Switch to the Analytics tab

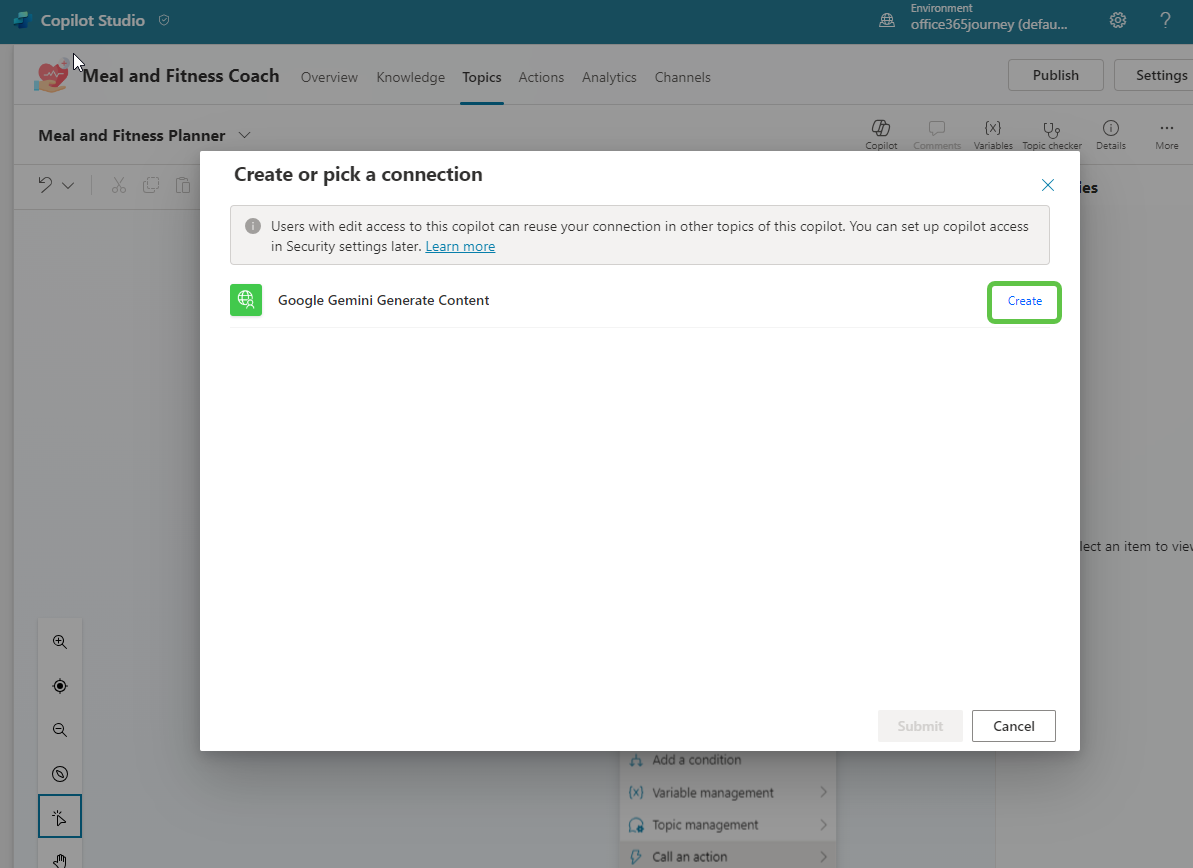(x=609, y=77)
